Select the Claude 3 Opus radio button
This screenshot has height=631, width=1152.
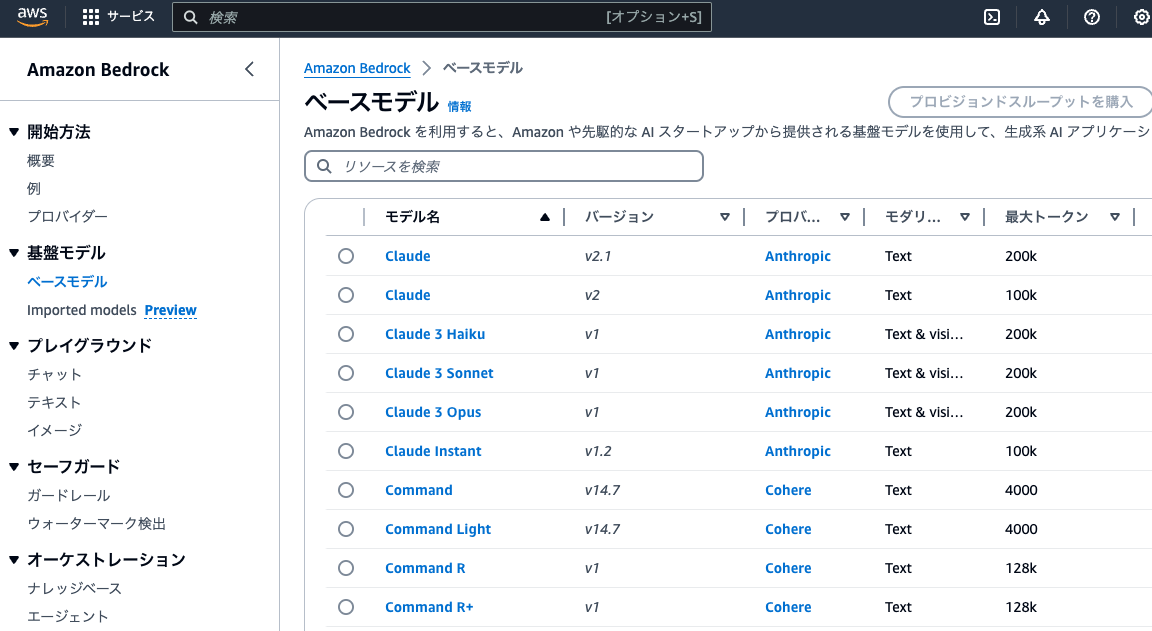(346, 412)
